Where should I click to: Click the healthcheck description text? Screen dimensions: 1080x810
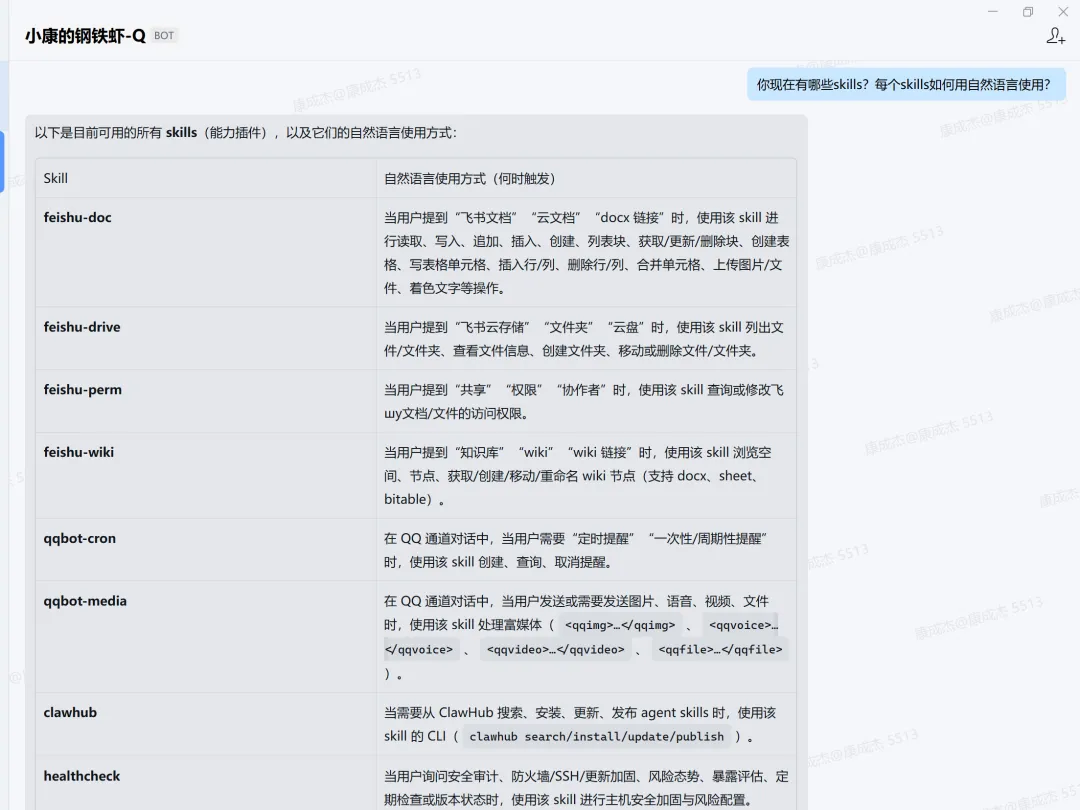click(586, 788)
